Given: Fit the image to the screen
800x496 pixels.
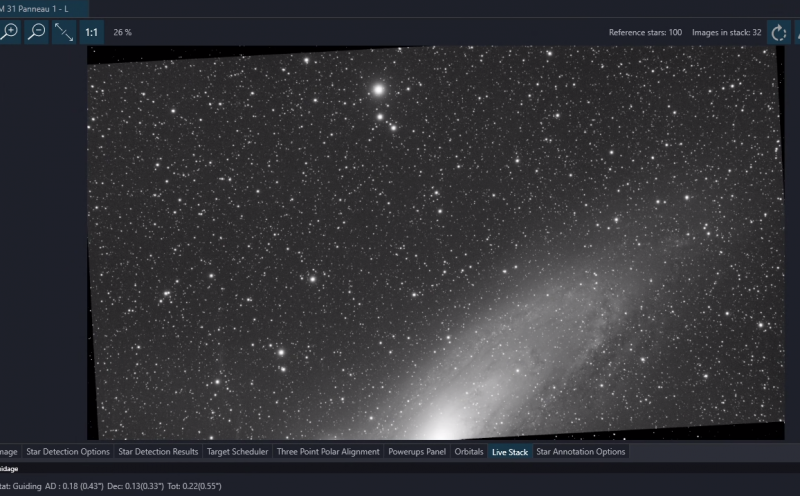Looking at the screenshot, I should (x=64, y=32).
